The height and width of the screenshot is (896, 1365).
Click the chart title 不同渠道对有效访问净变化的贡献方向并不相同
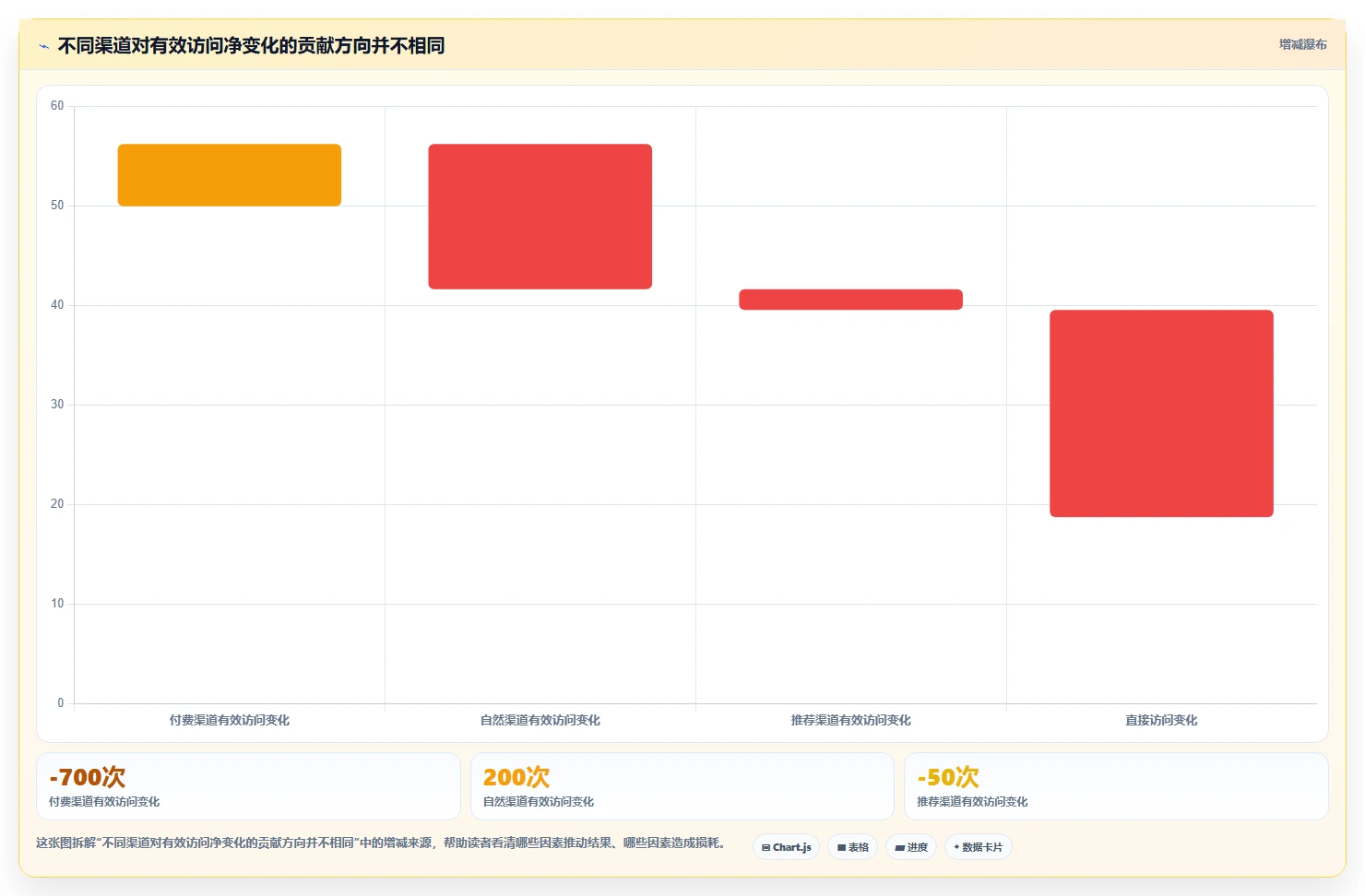[x=251, y=46]
